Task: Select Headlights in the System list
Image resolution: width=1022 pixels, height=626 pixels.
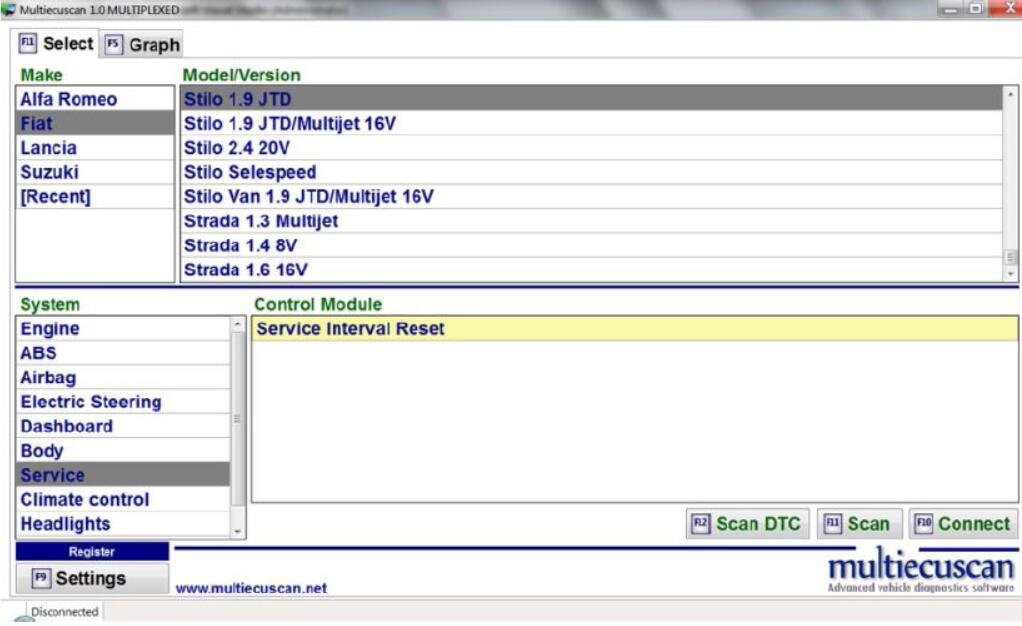Action: [x=123, y=524]
